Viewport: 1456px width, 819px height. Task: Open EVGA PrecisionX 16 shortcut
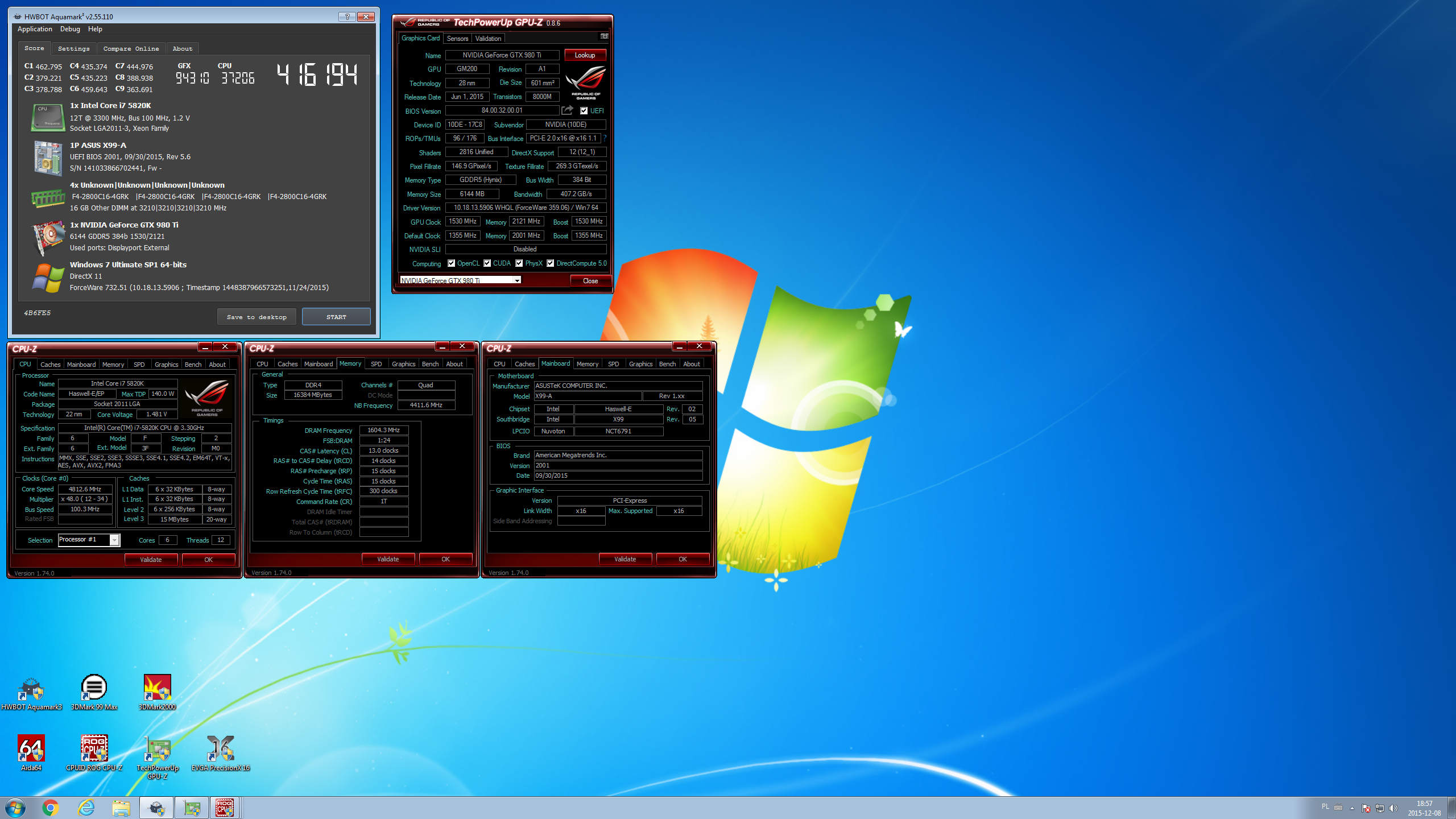click(x=220, y=753)
